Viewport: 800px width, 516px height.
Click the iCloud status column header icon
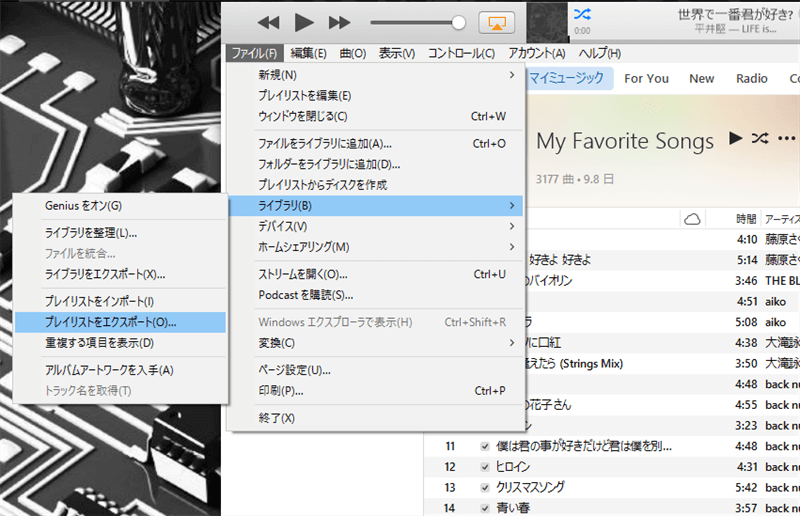[691, 218]
